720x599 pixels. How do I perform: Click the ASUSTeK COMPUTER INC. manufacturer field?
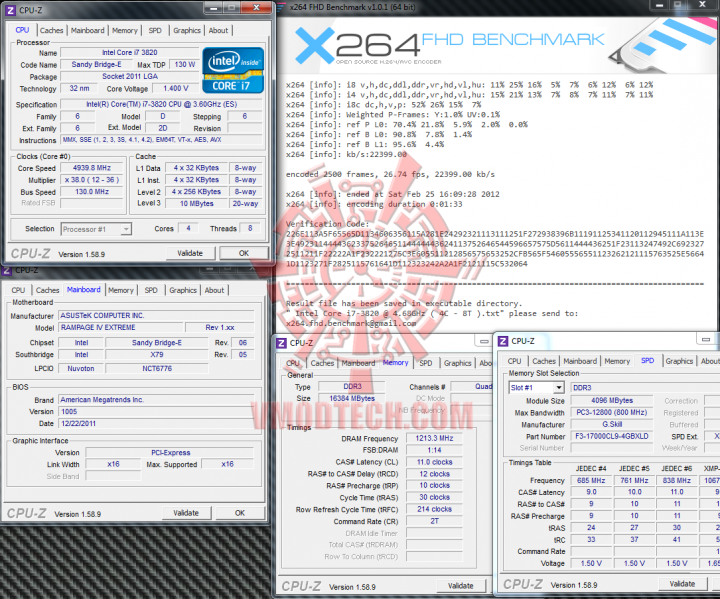[157, 316]
